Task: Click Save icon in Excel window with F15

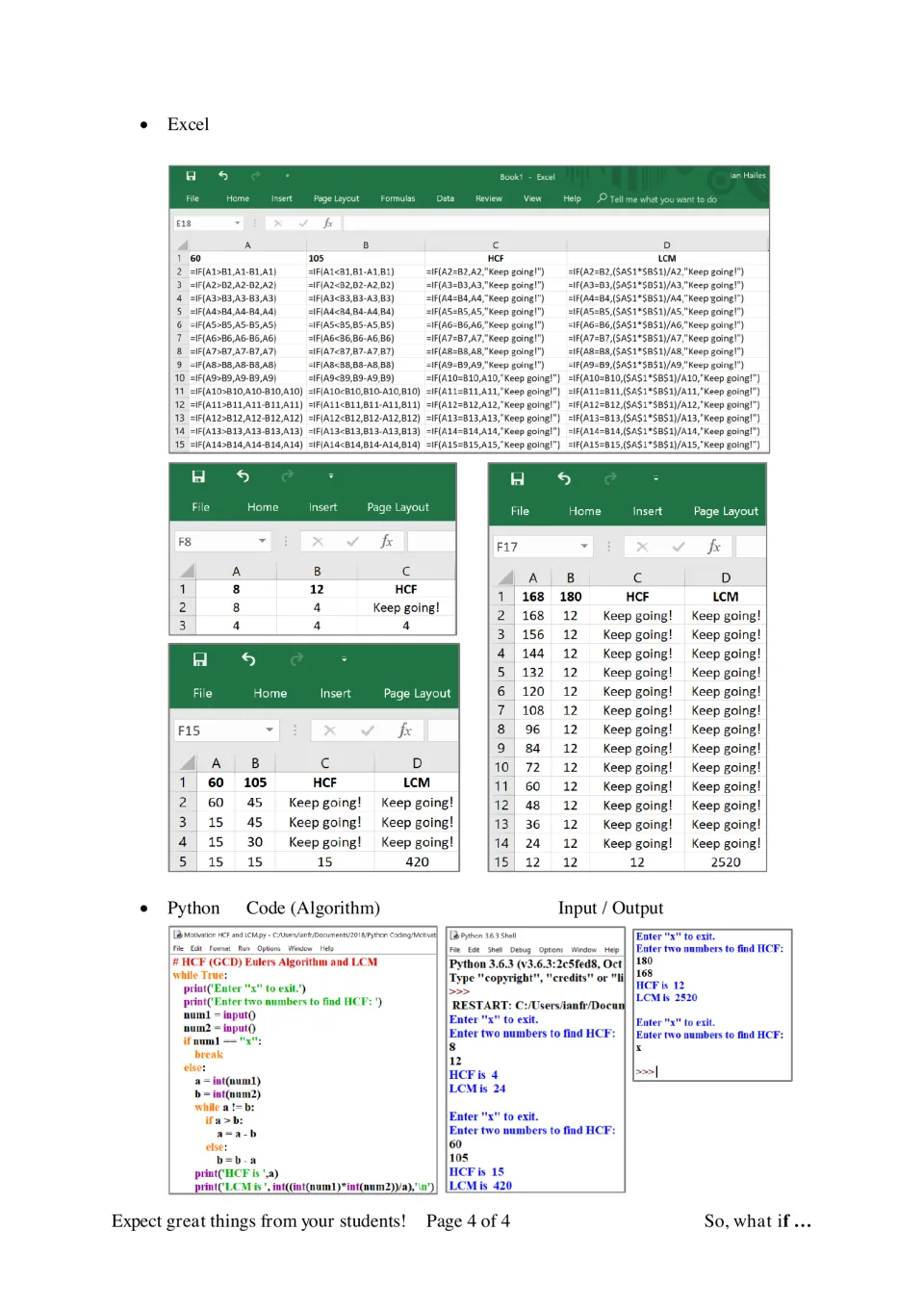Action: [x=199, y=659]
